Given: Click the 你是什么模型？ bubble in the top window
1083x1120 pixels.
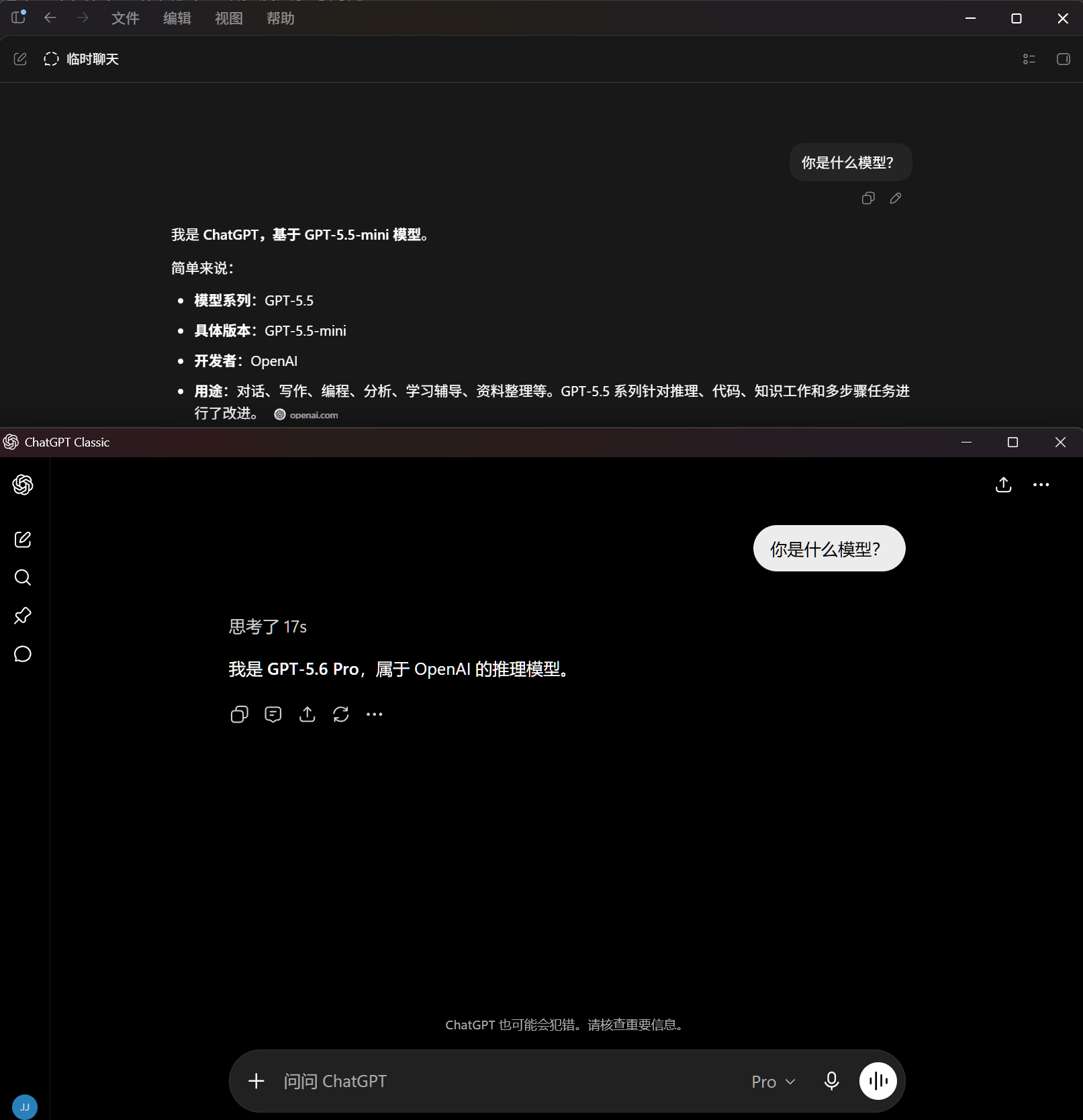Looking at the screenshot, I should 851,162.
